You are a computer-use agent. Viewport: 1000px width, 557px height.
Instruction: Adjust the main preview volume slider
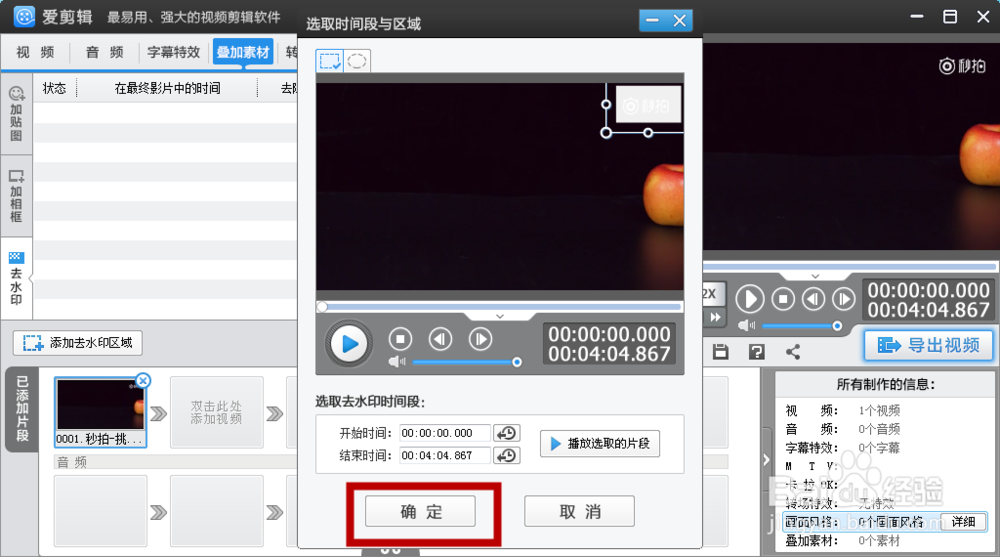802,326
